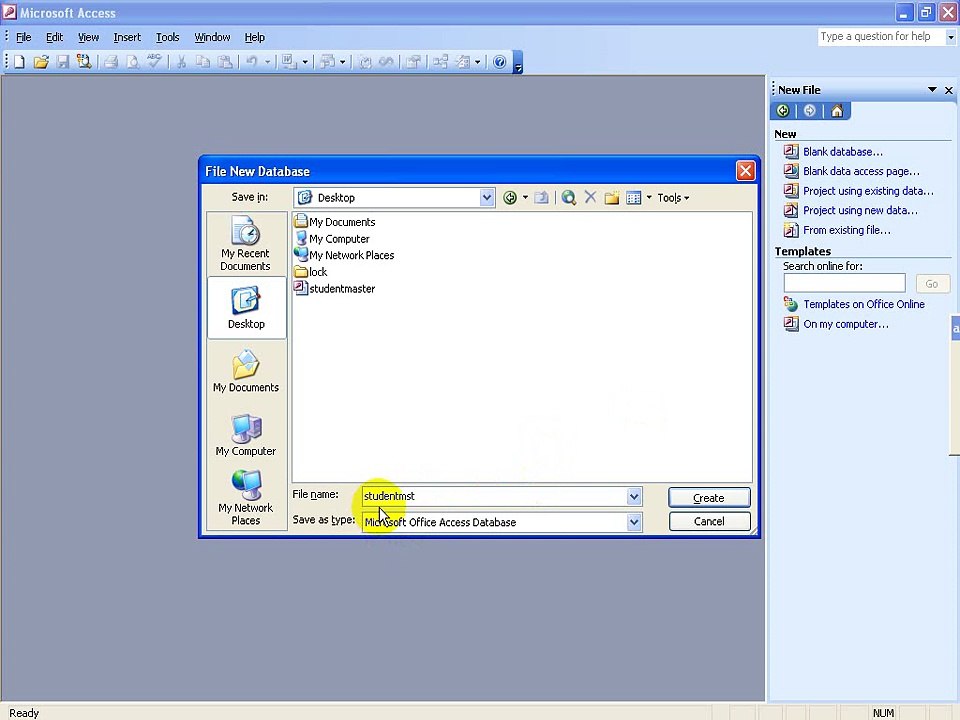Click the Views grid icon in dialog
The image size is (960, 720).
tap(634, 198)
